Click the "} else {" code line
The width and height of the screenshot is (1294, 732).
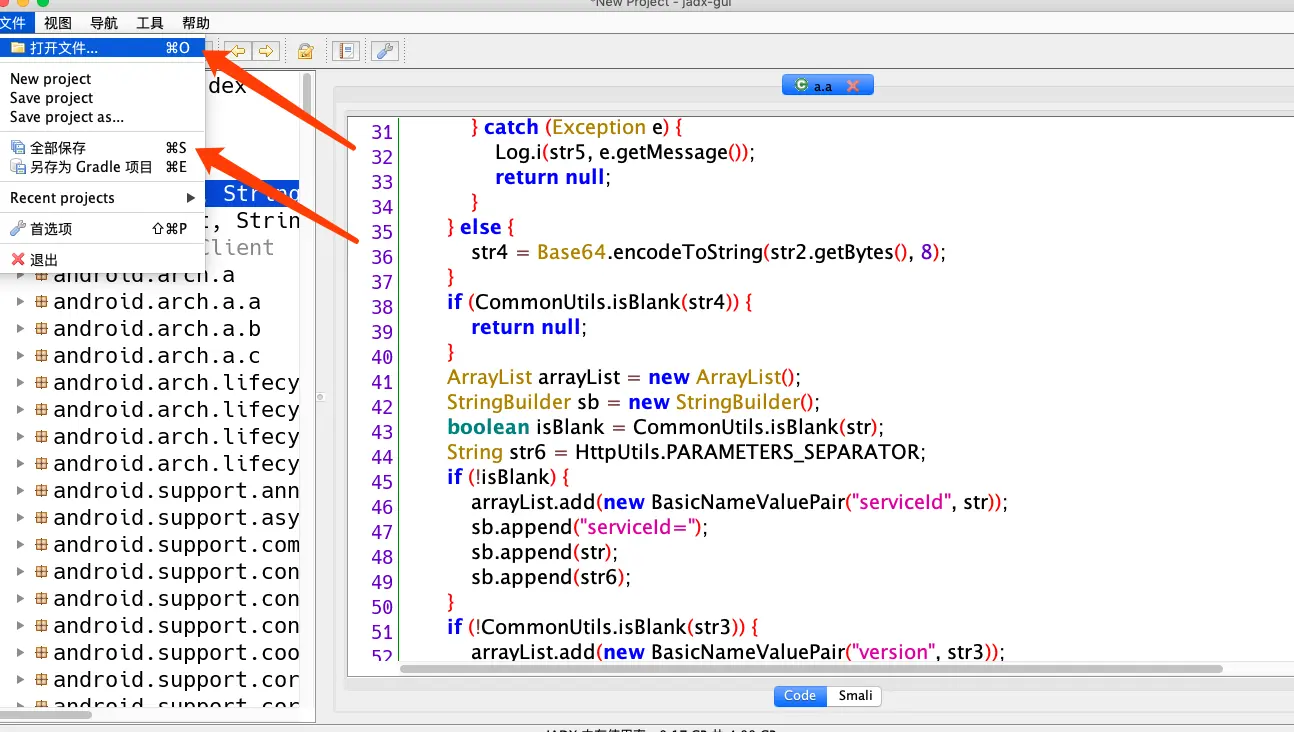click(481, 227)
